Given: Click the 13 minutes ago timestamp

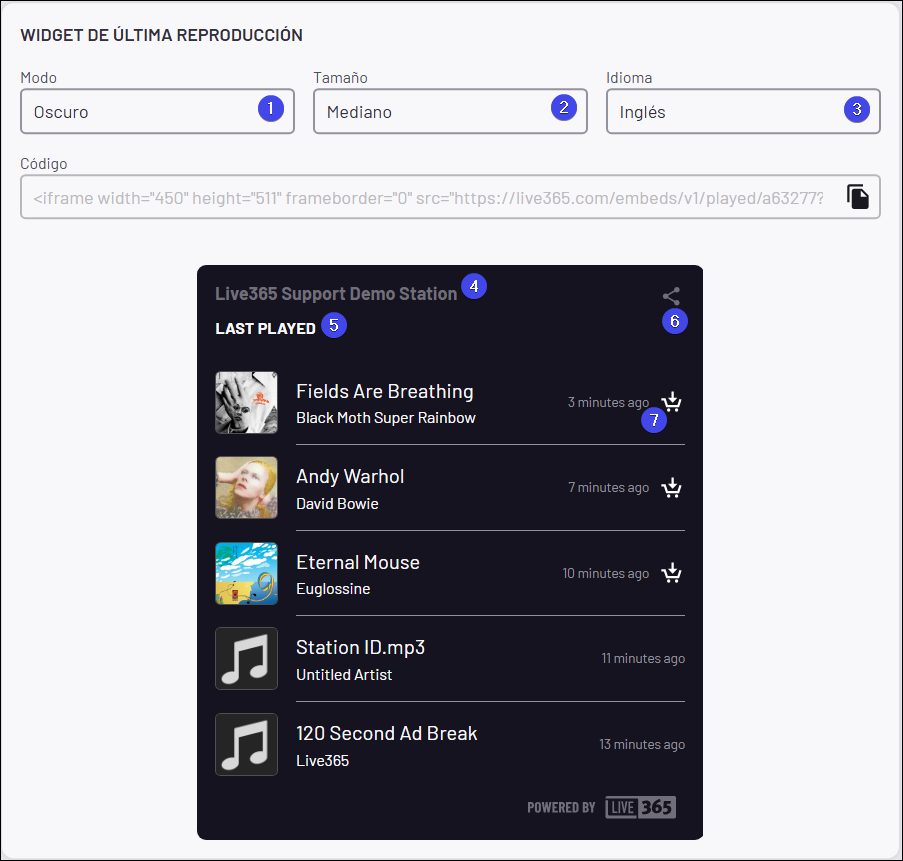Looking at the screenshot, I should [x=642, y=744].
